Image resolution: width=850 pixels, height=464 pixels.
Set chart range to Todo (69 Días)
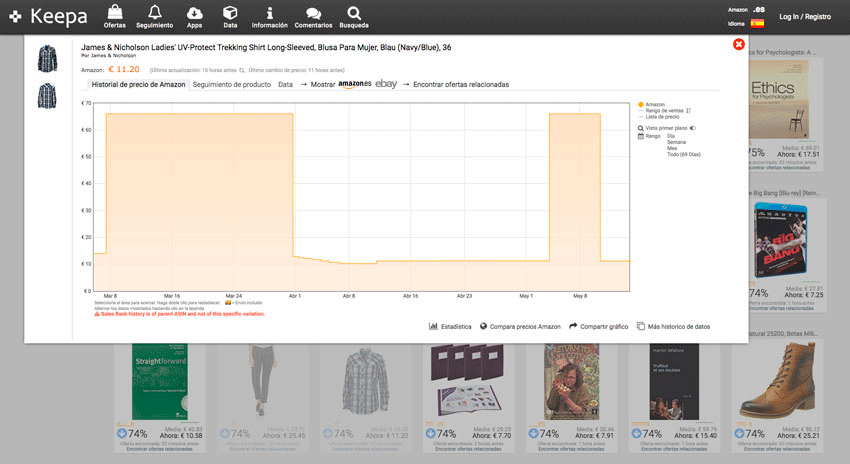(684, 154)
